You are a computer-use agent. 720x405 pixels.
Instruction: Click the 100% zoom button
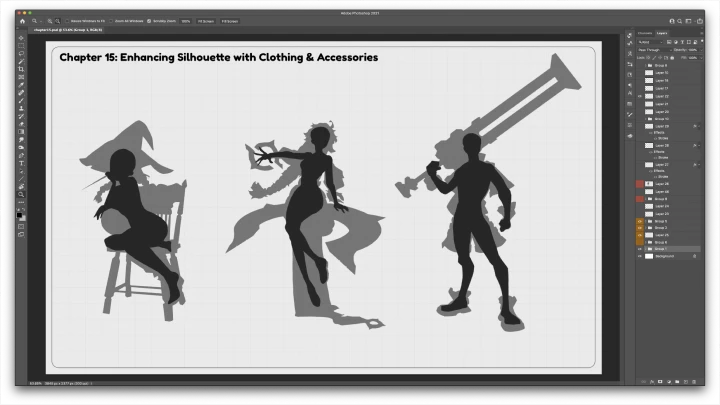click(186, 21)
